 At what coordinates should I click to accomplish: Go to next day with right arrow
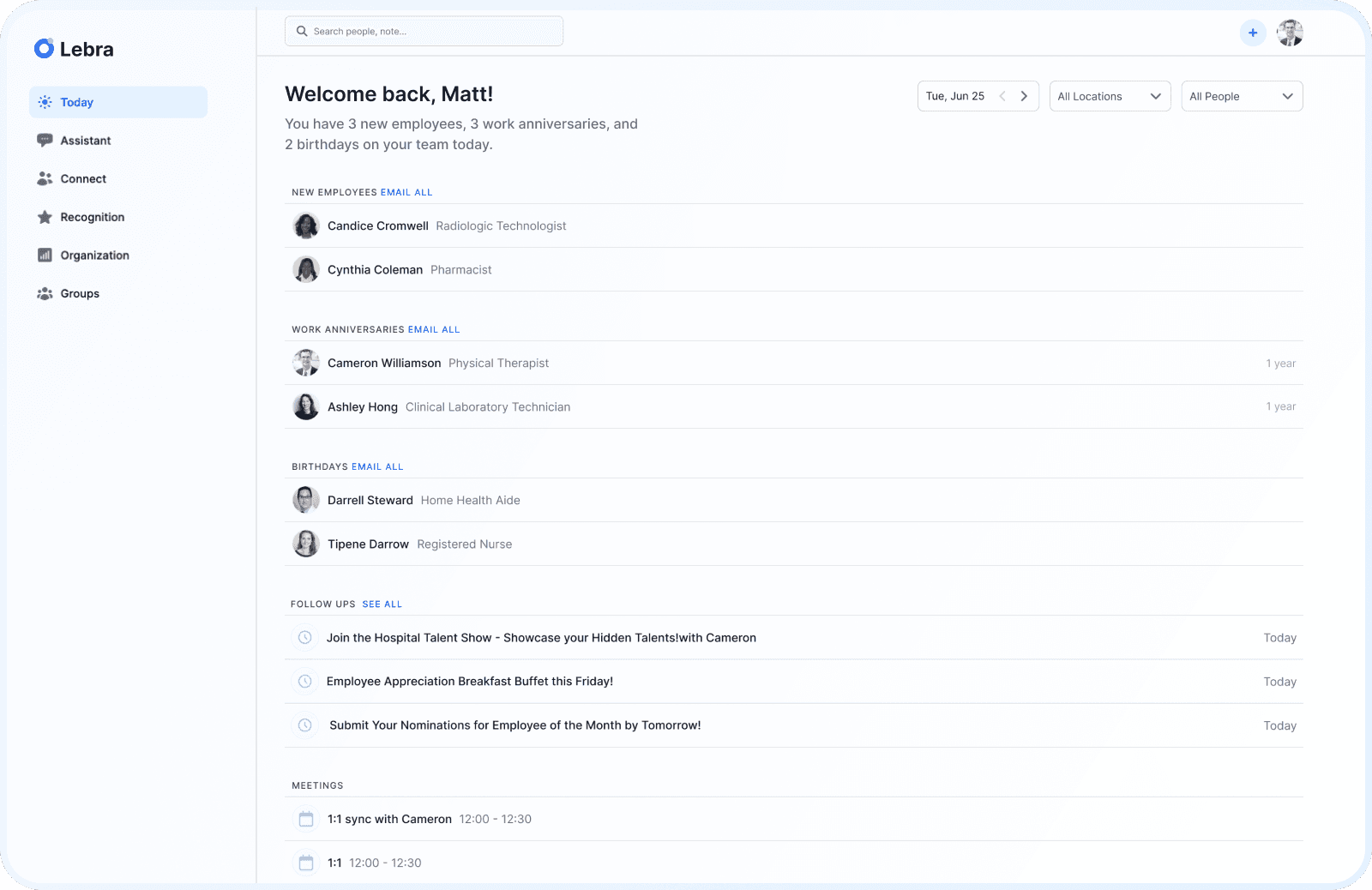[x=1024, y=96]
